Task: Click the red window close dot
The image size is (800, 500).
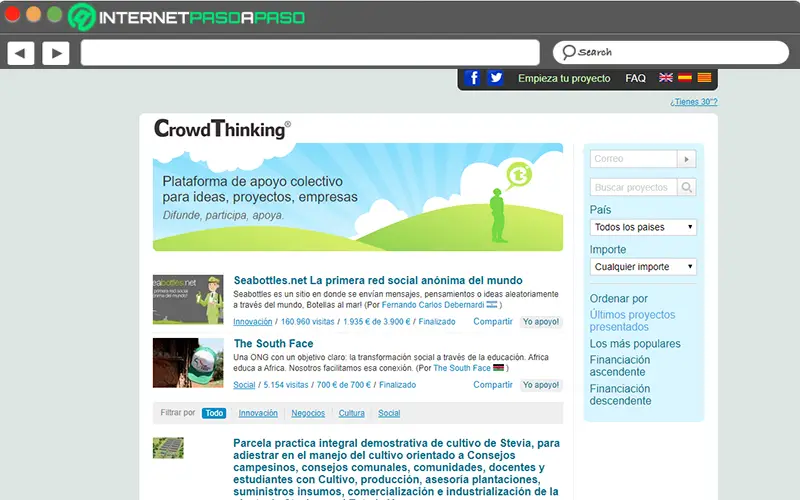Action: click(x=12, y=14)
